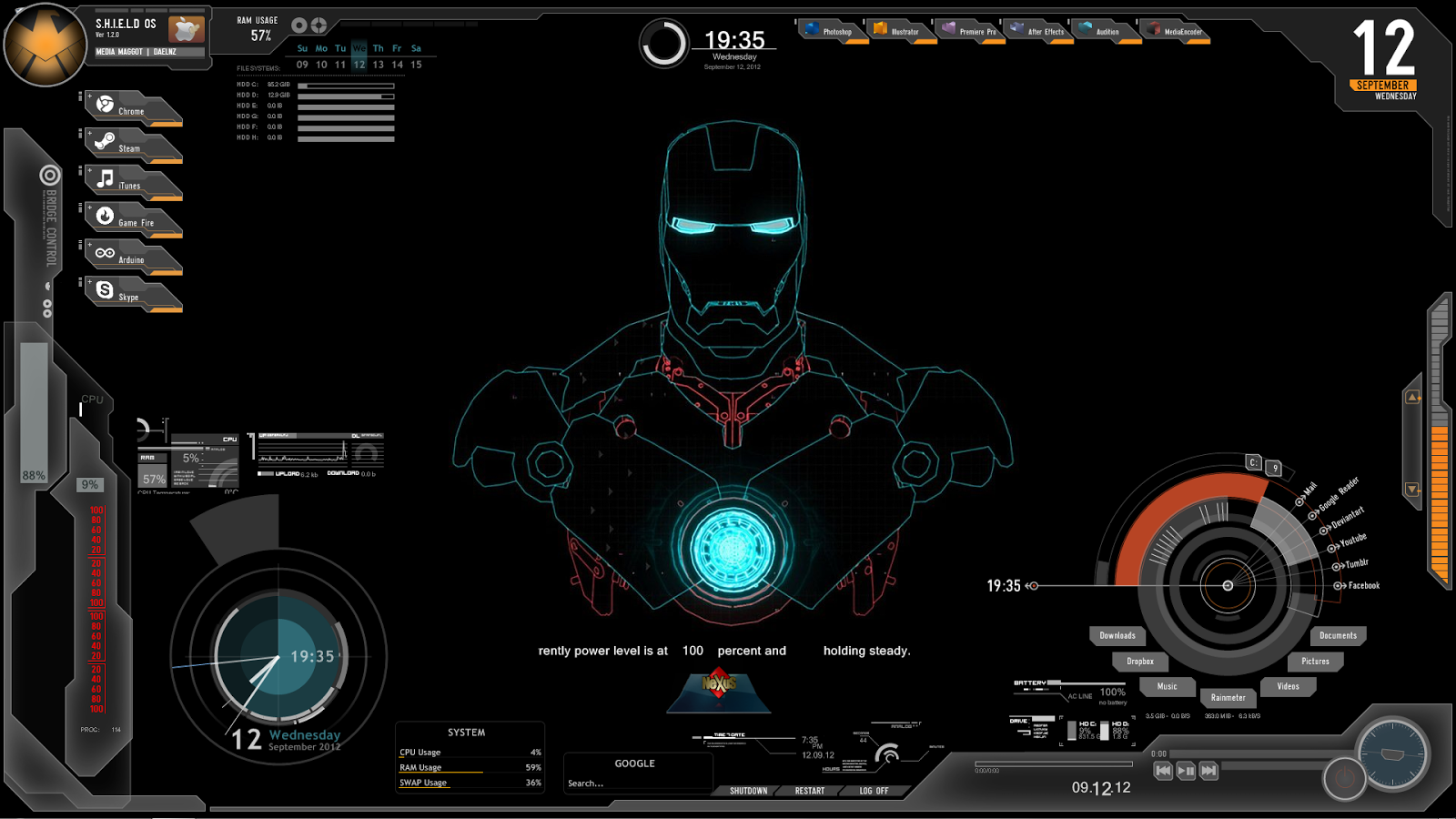The height and width of the screenshot is (819, 1456).
Task: Open the Rainmeter folder tab
Action: [x=1228, y=697]
